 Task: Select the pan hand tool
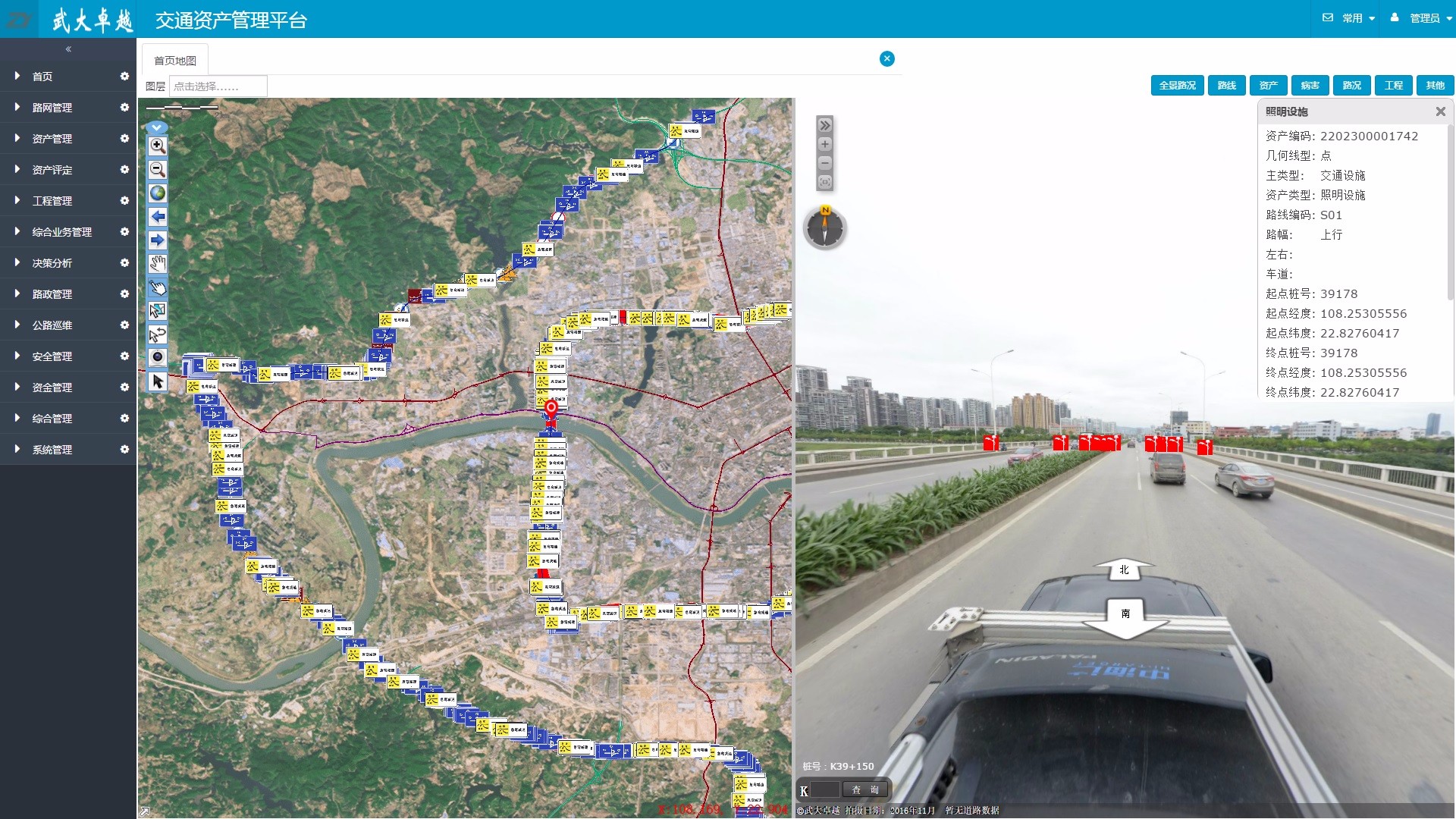coord(158,264)
